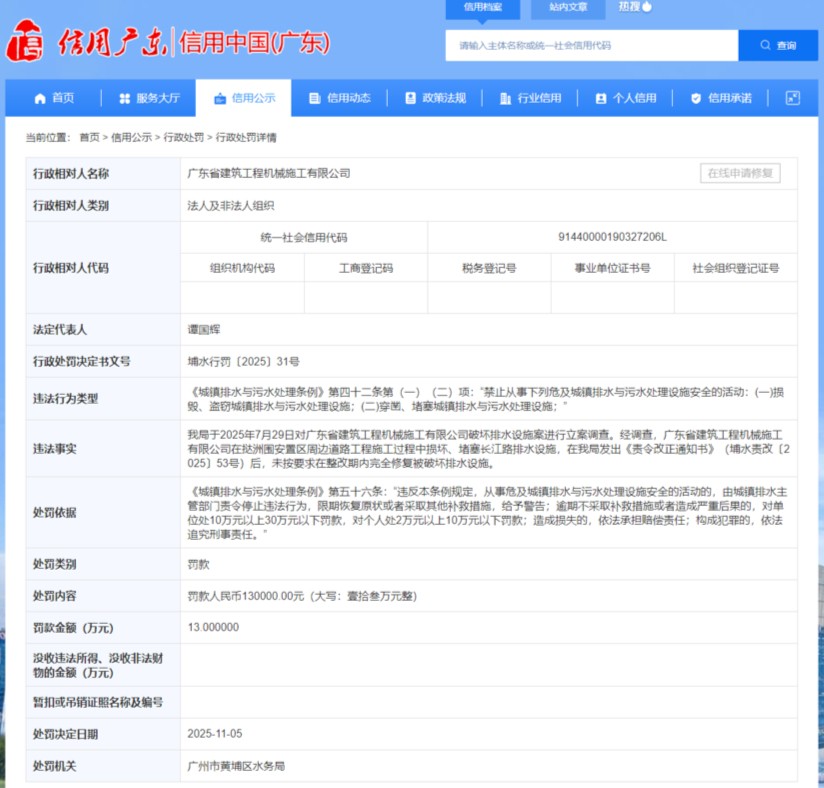Click the building icon beside 行业信用
Viewport: 824px width, 788px height.
[504, 97]
